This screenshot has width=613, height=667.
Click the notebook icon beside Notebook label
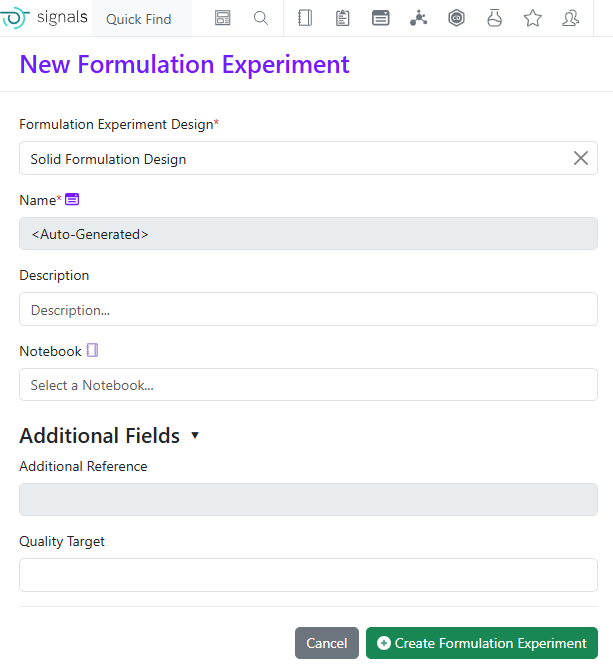point(92,351)
